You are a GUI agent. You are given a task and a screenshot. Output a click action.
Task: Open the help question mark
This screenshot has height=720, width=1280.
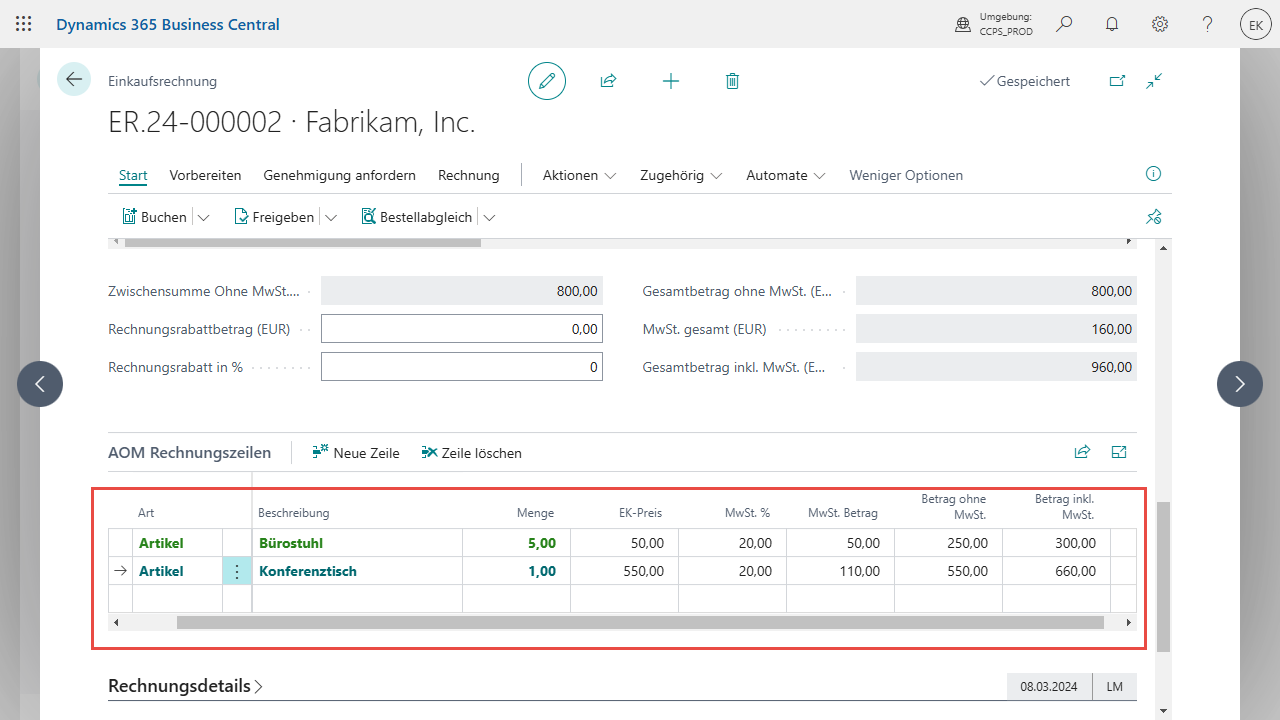tap(1208, 24)
